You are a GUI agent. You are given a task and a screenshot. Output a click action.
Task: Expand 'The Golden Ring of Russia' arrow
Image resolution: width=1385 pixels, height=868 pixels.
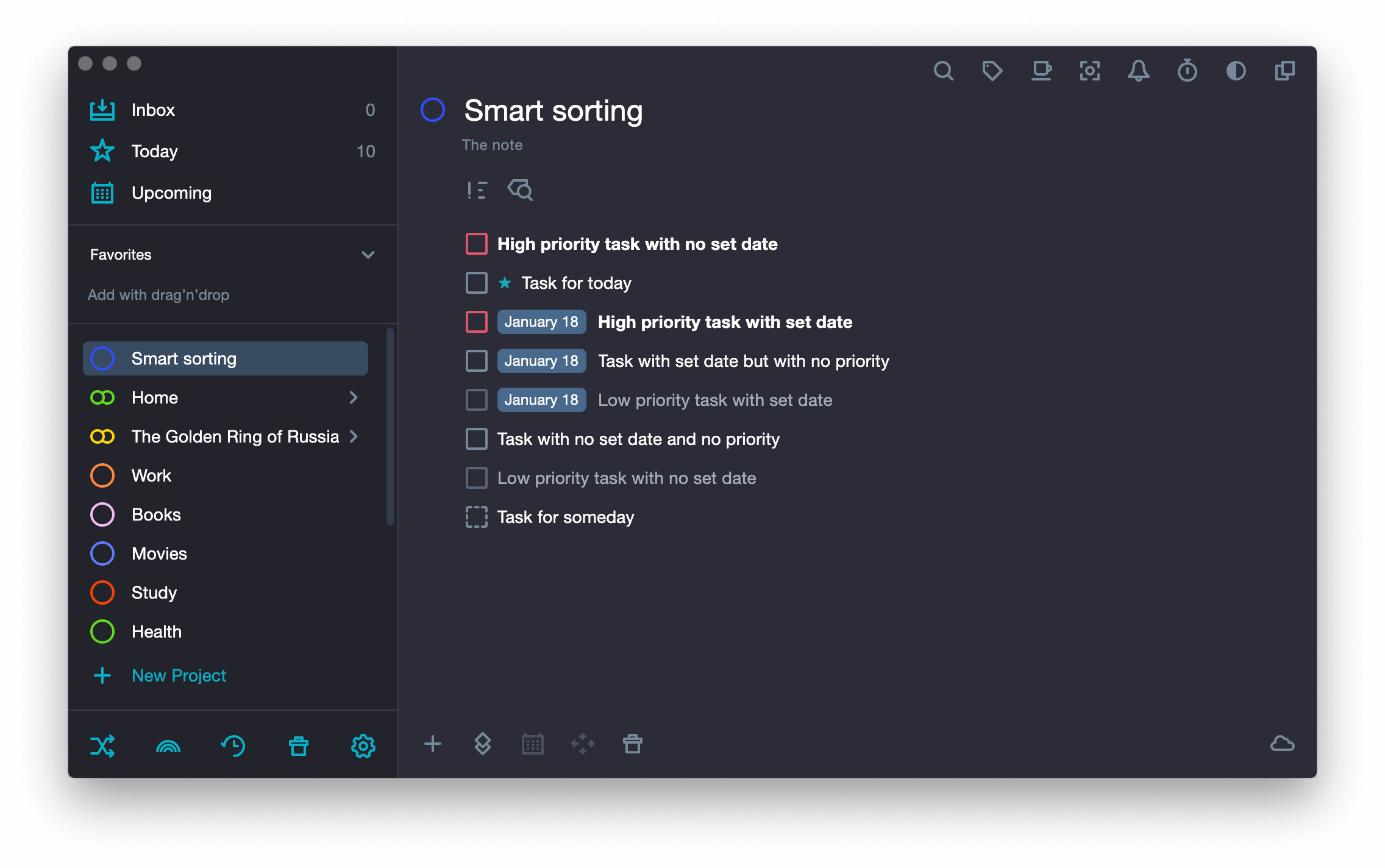354,436
